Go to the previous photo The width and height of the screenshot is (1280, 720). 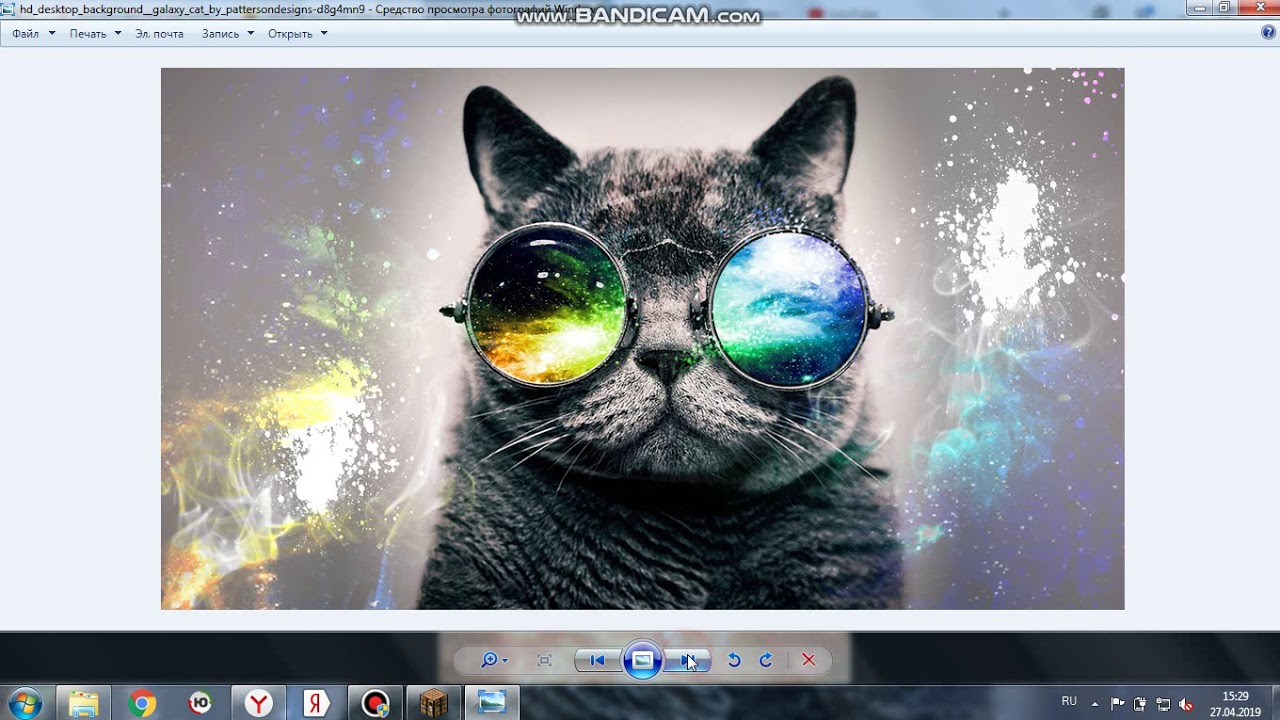[x=597, y=660]
